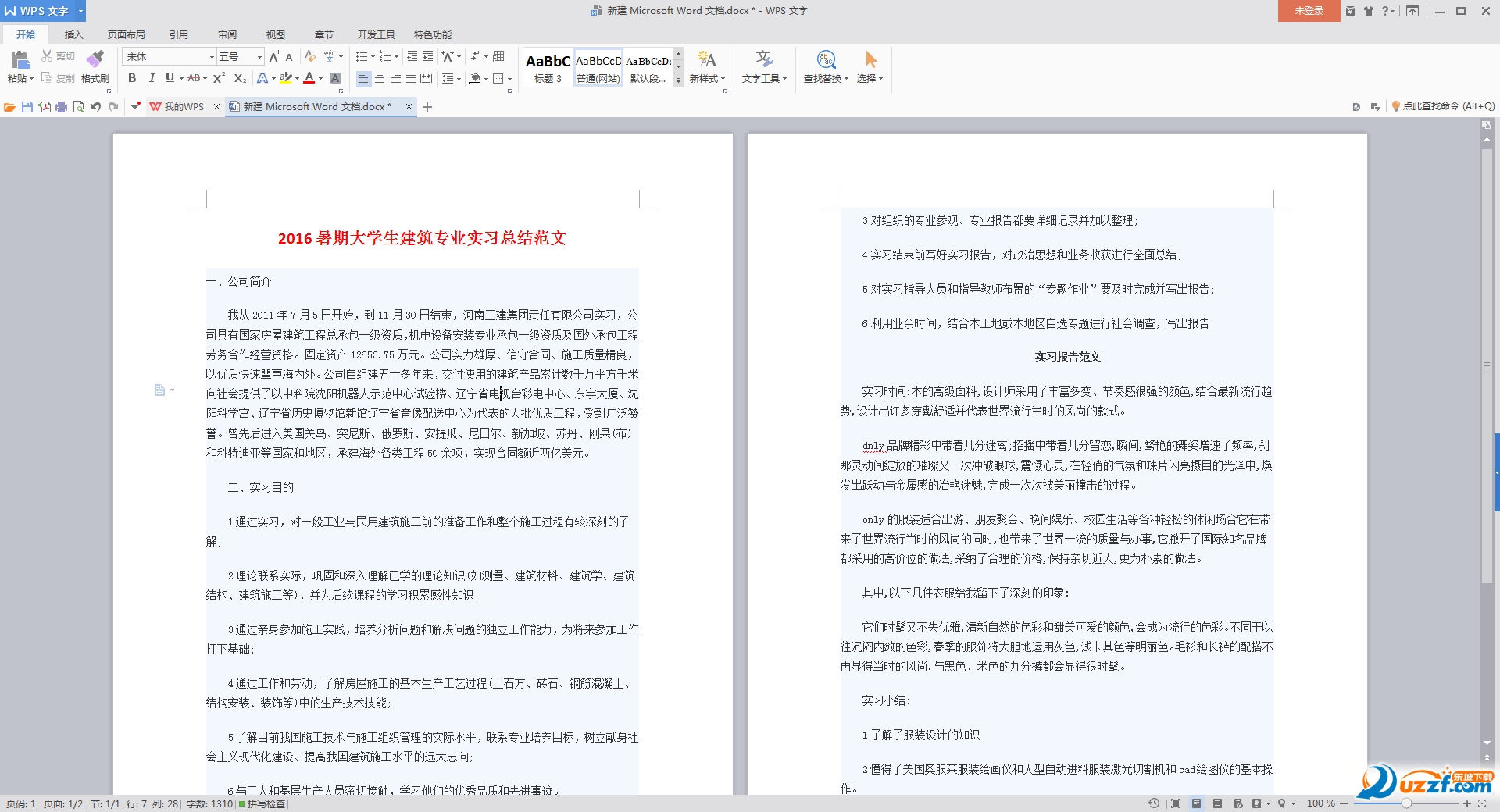Image resolution: width=1500 pixels, height=812 pixels.
Task: Expand the line spacing dropdown
Action: [x=459, y=78]
